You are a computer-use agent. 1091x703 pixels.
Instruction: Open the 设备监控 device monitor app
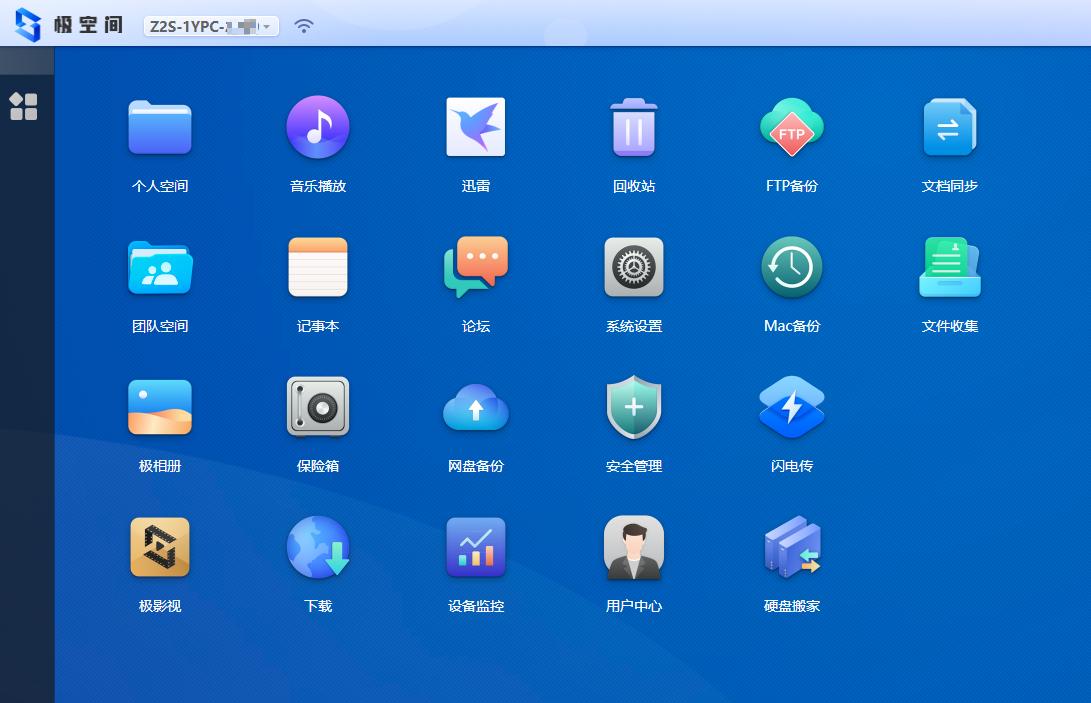[476, 548]
